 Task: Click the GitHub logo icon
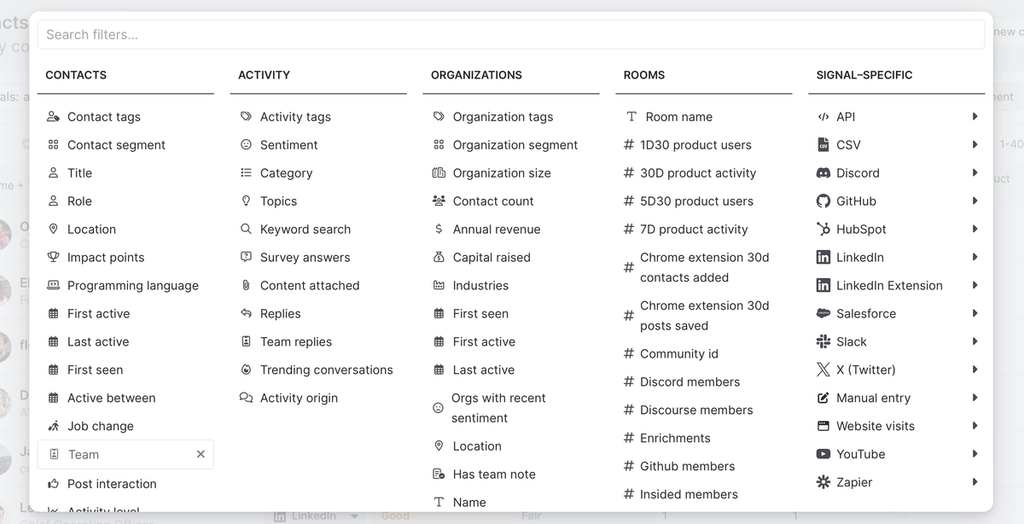point(823,201)
